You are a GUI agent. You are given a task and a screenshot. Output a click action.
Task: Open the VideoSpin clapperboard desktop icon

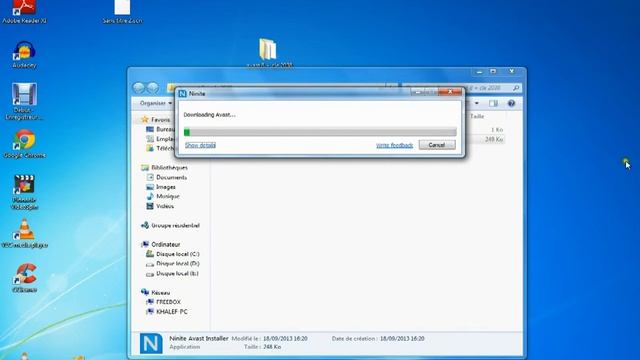point(24,192)
